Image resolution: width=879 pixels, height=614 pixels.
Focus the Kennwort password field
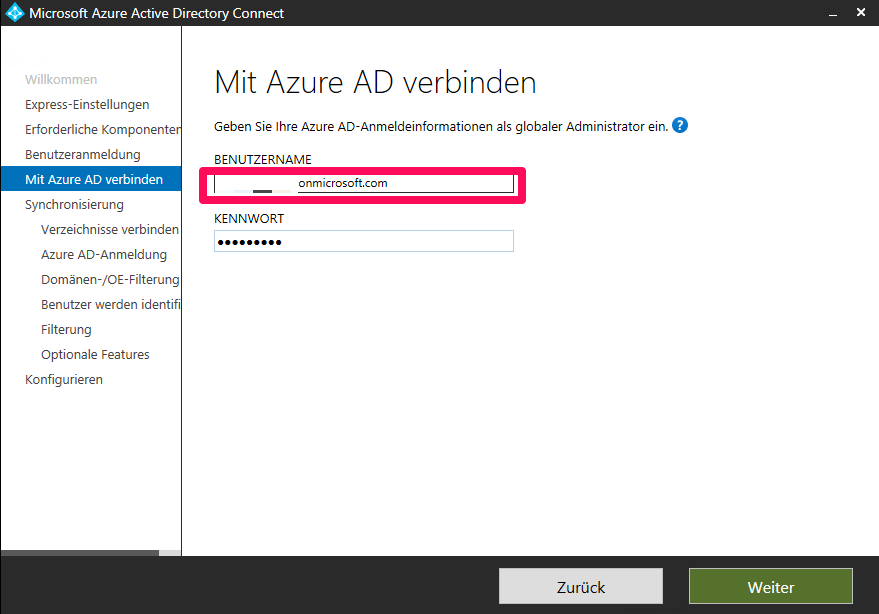[363, 241]
